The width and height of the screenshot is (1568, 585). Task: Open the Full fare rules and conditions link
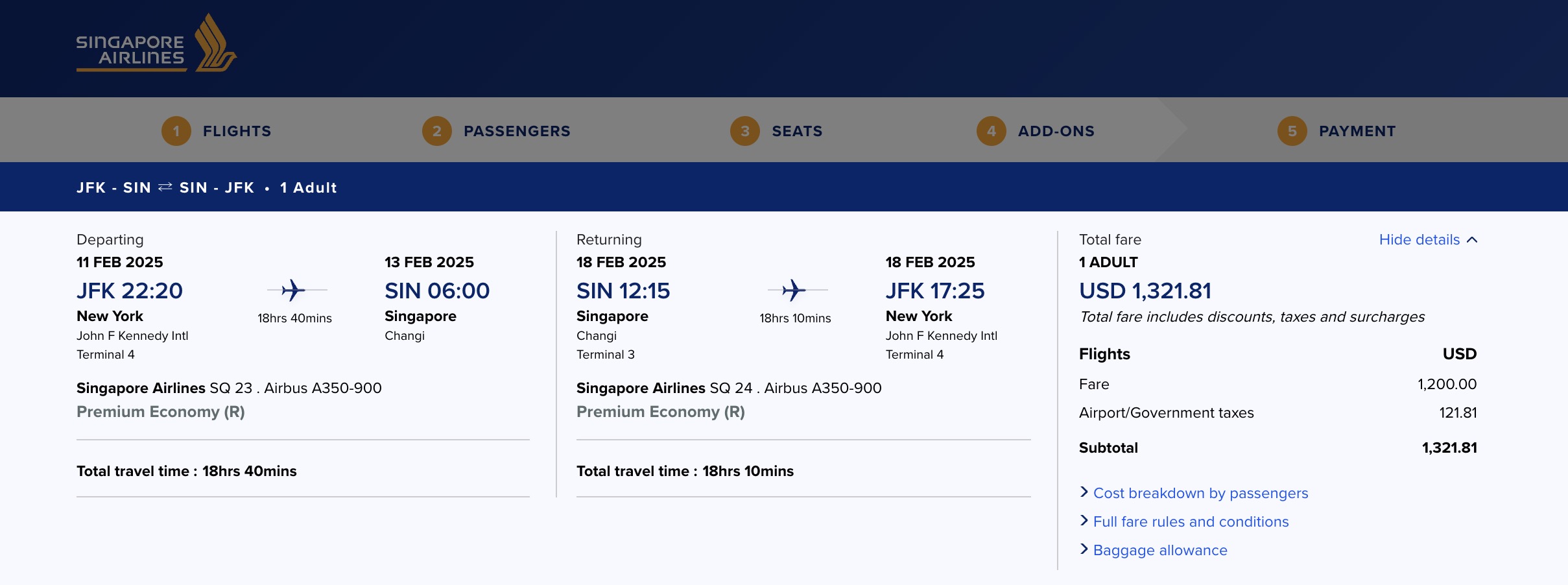pos(1191,521)
